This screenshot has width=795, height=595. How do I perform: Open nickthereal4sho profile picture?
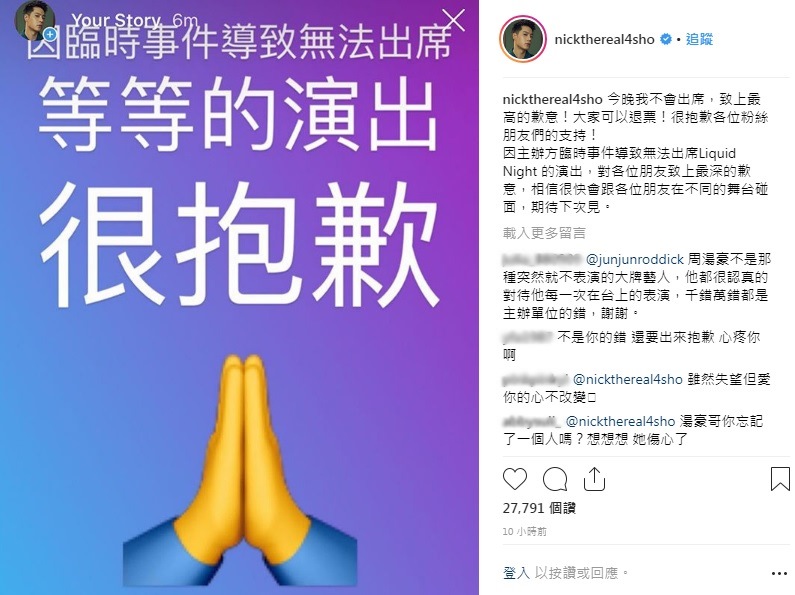[x=523, y=39]
